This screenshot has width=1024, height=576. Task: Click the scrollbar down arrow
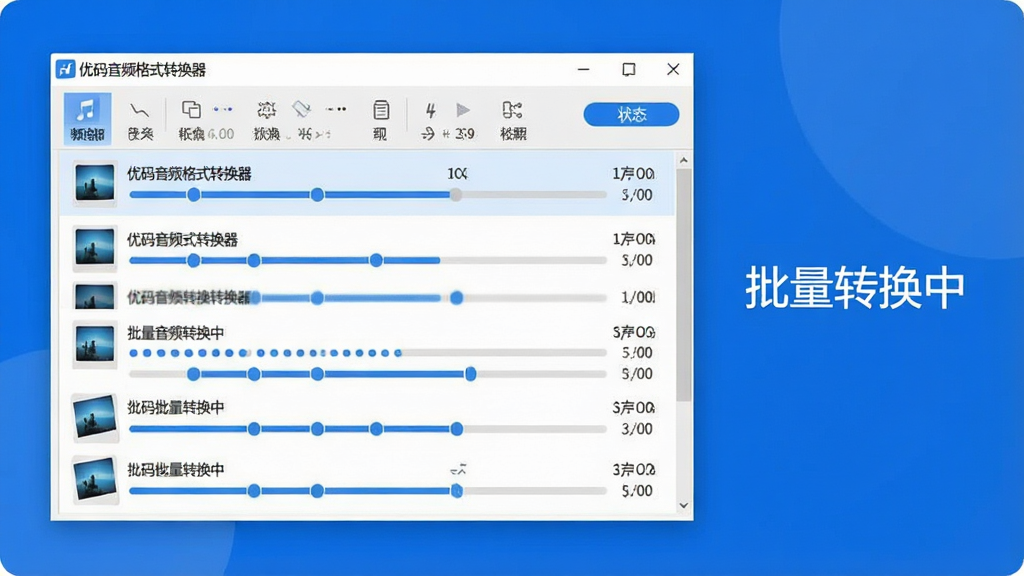pyautogui.click(x=684, y=505)
